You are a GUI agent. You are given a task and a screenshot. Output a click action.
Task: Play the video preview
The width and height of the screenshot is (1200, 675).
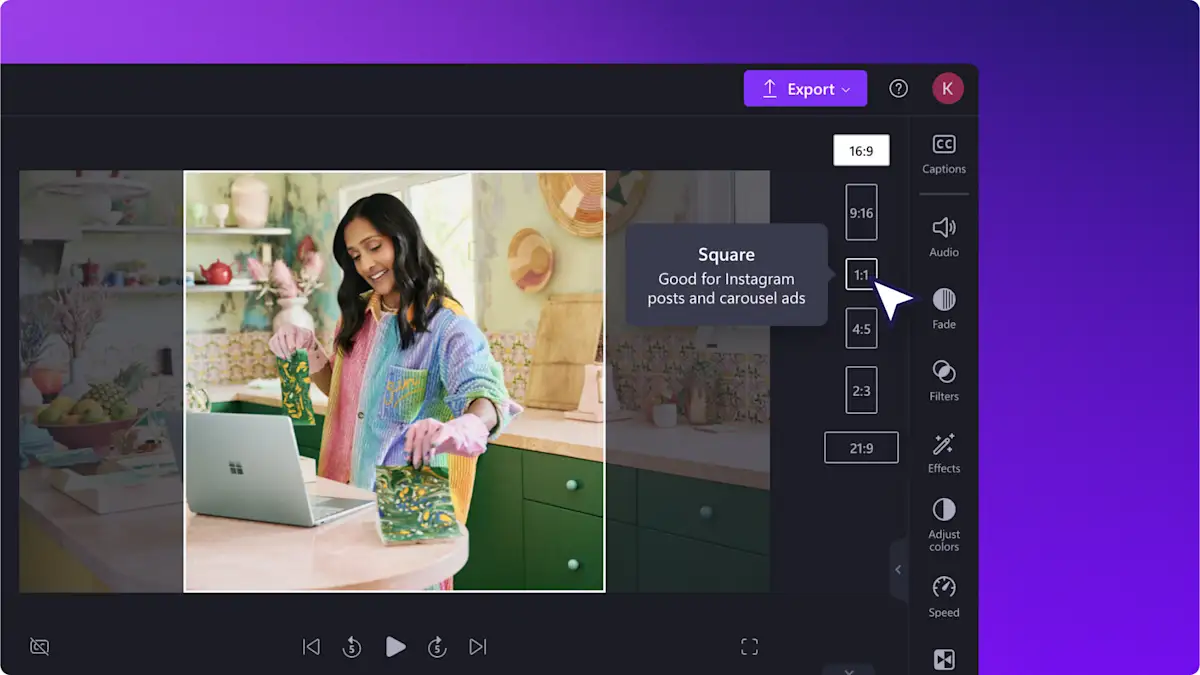point(395,646)
